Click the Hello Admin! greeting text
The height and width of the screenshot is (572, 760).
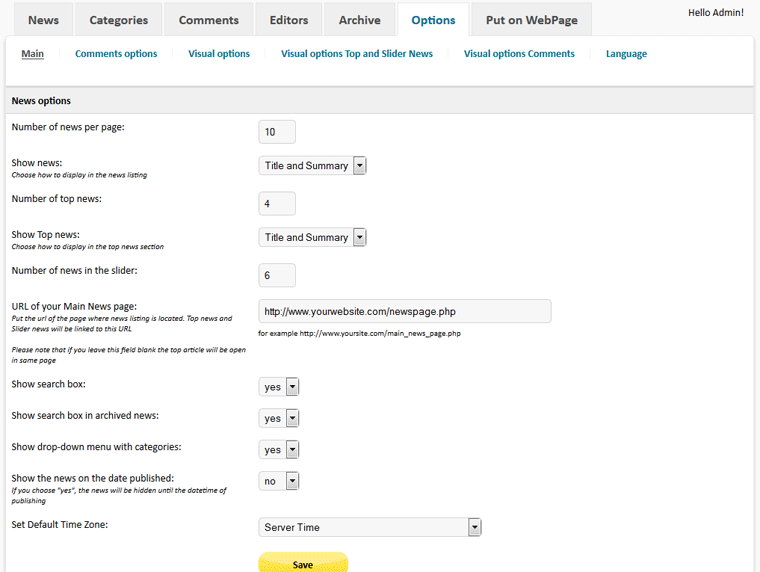tap(715, 13)
